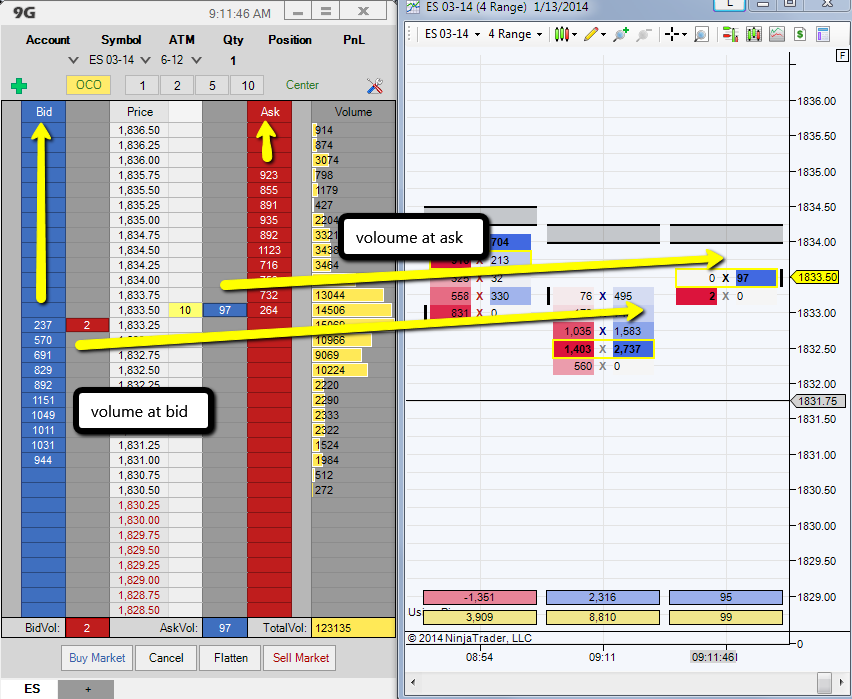
Task: Click the 1,836.50 price row
Action: tap(139, 130)
